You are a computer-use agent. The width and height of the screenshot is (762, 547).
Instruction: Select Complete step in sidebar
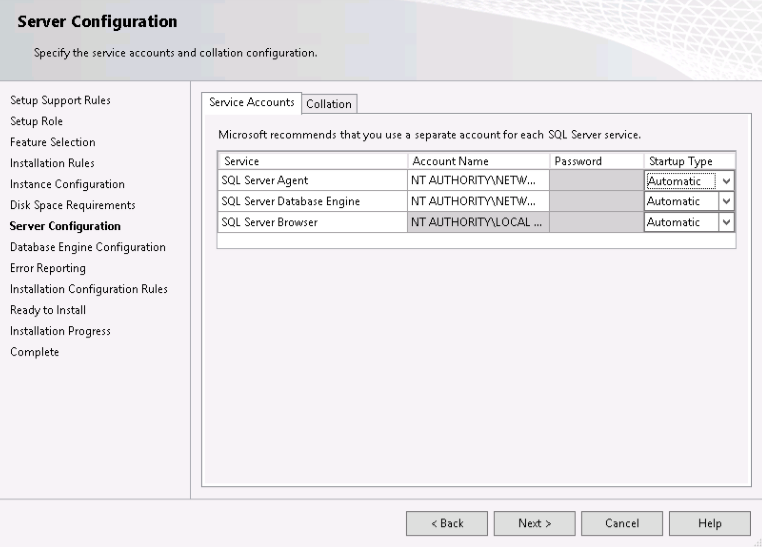coord(35,352)
